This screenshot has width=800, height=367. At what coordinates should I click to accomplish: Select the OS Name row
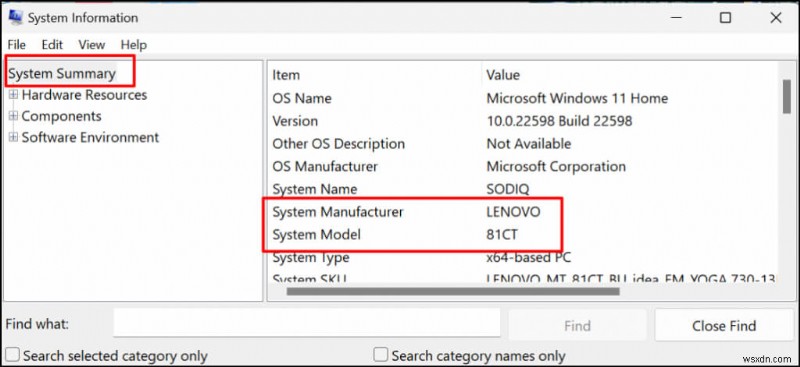point(523,98)
